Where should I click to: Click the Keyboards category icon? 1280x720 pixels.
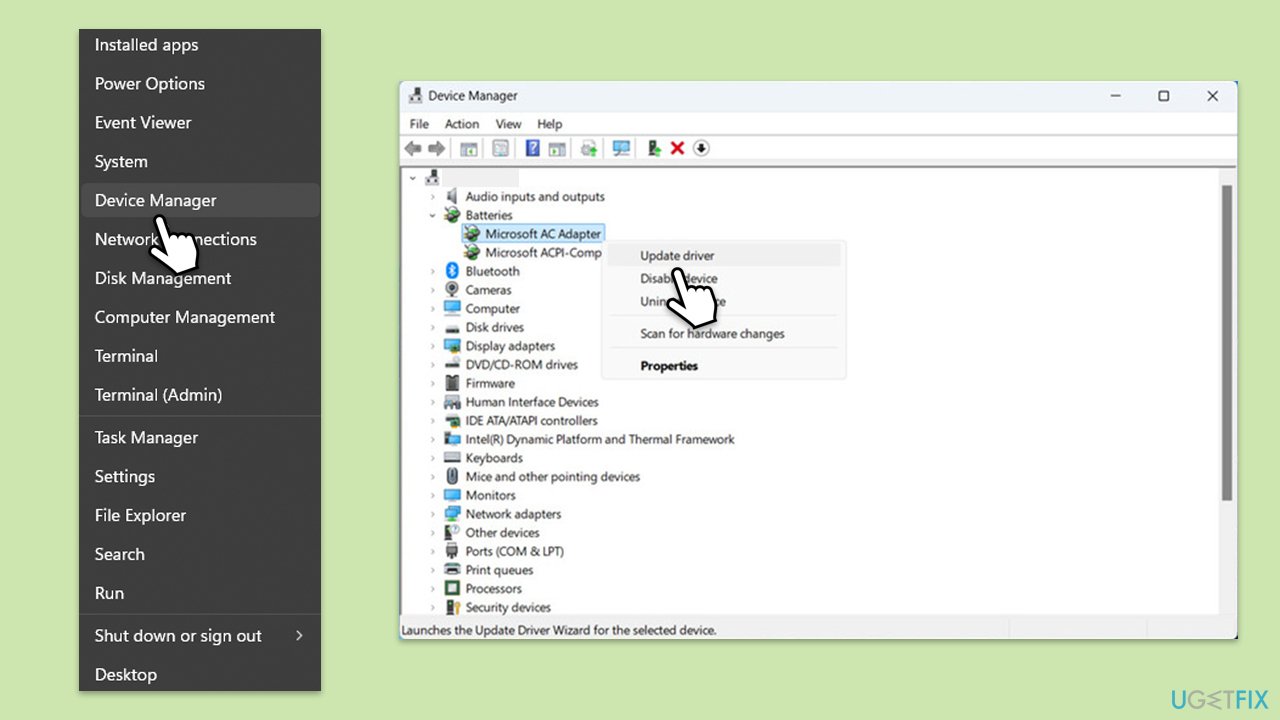[x=452, y=458]
